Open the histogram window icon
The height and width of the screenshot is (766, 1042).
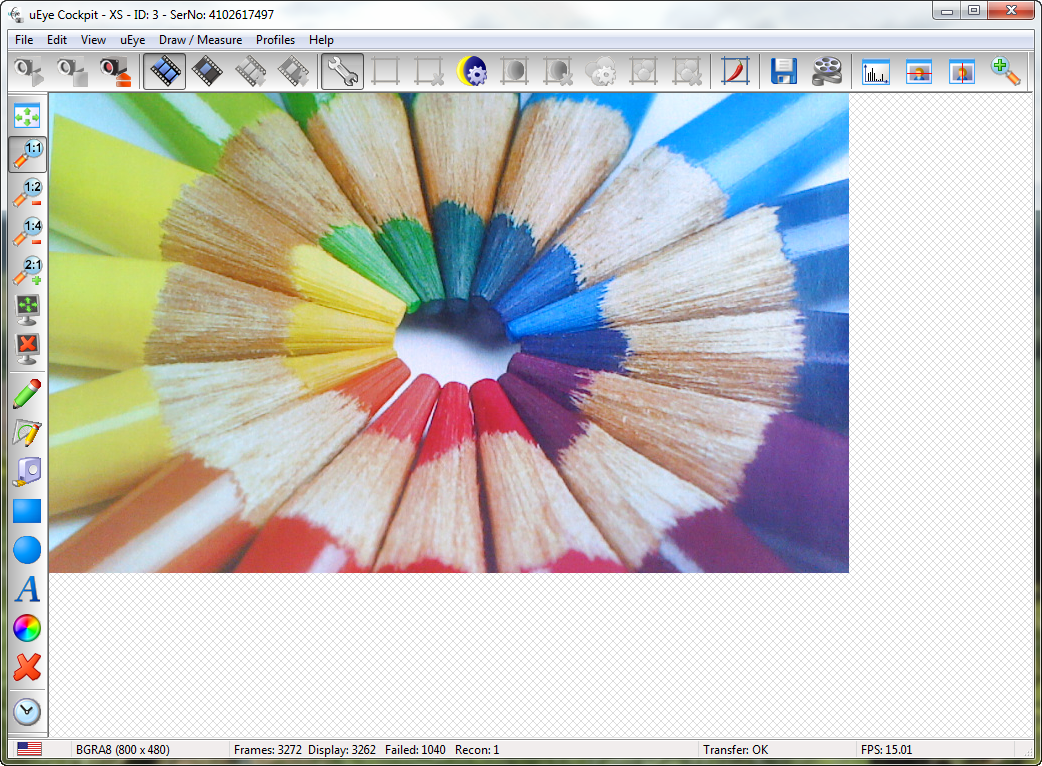pos(876,72)
